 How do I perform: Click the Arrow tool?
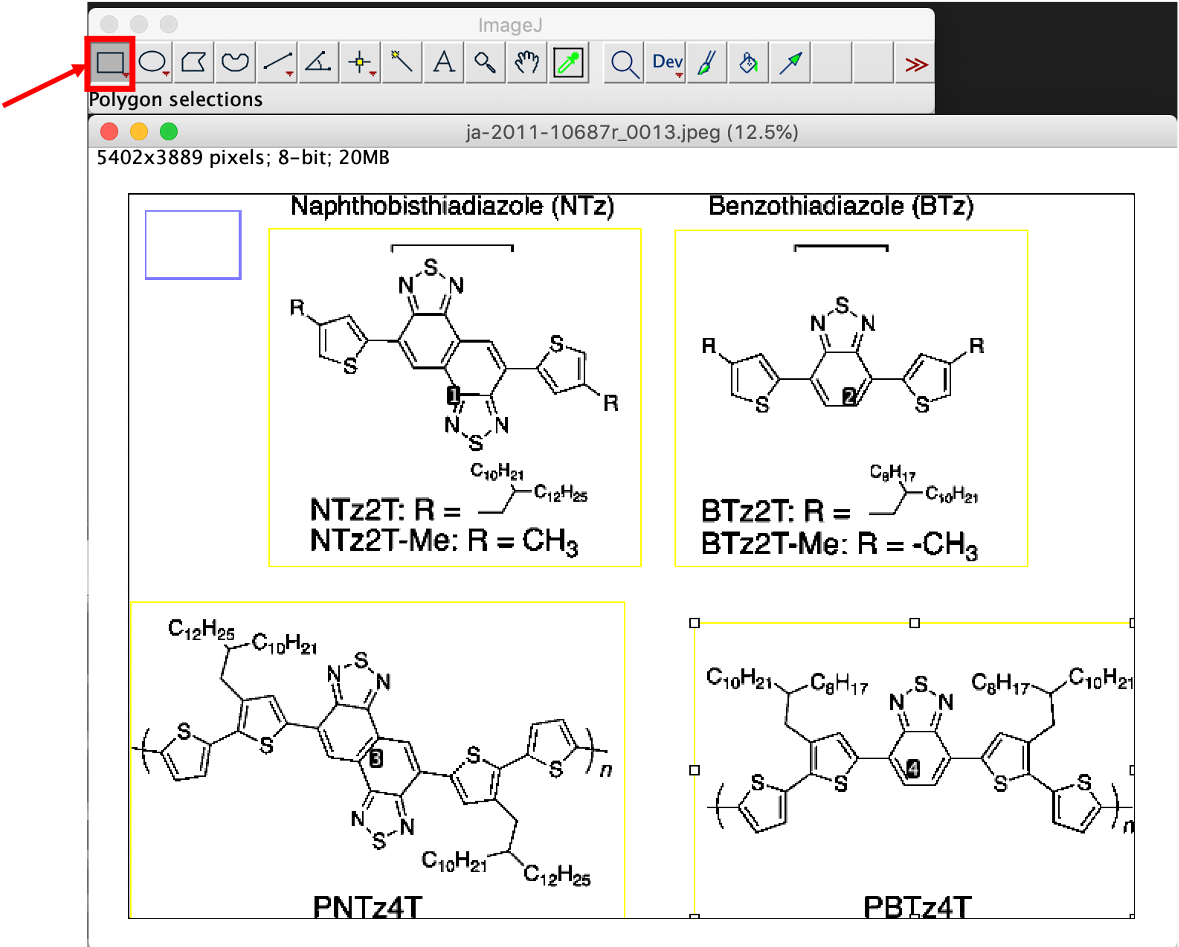point(790,63)
